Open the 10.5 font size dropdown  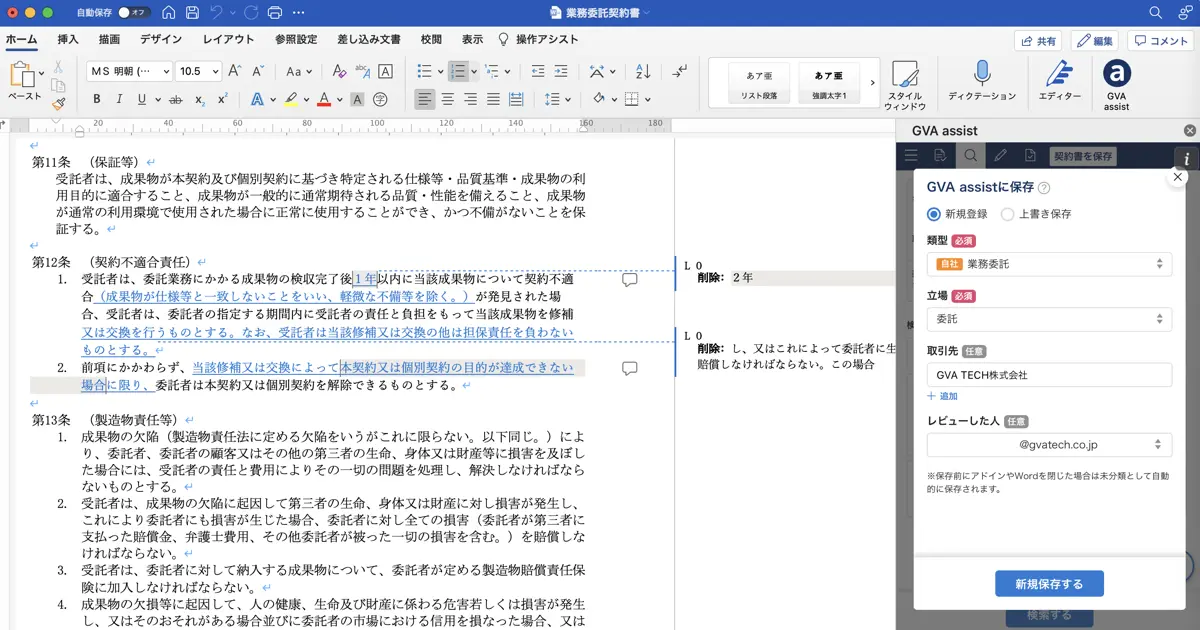point(198,71)
